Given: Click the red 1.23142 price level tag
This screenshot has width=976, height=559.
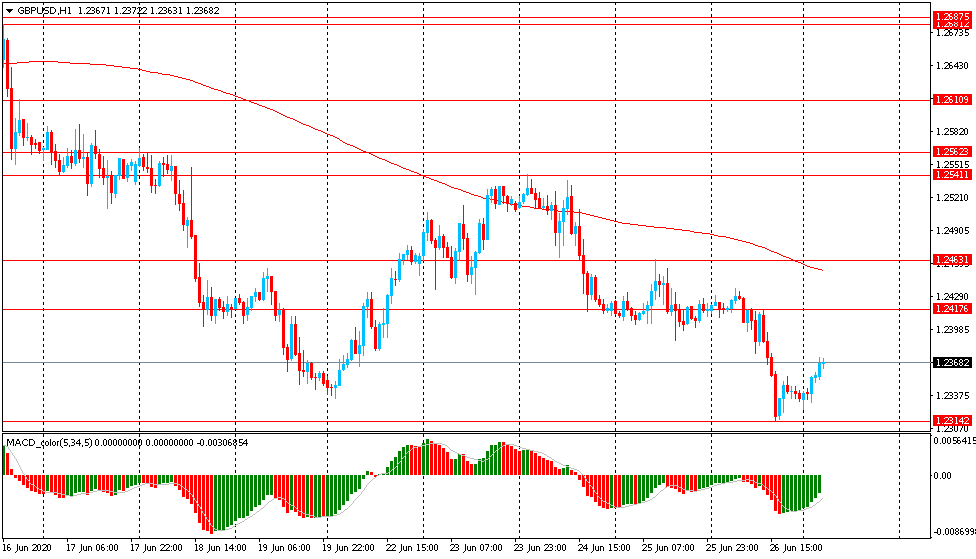Looking at the screenshot, I should (x=952, y=421).
